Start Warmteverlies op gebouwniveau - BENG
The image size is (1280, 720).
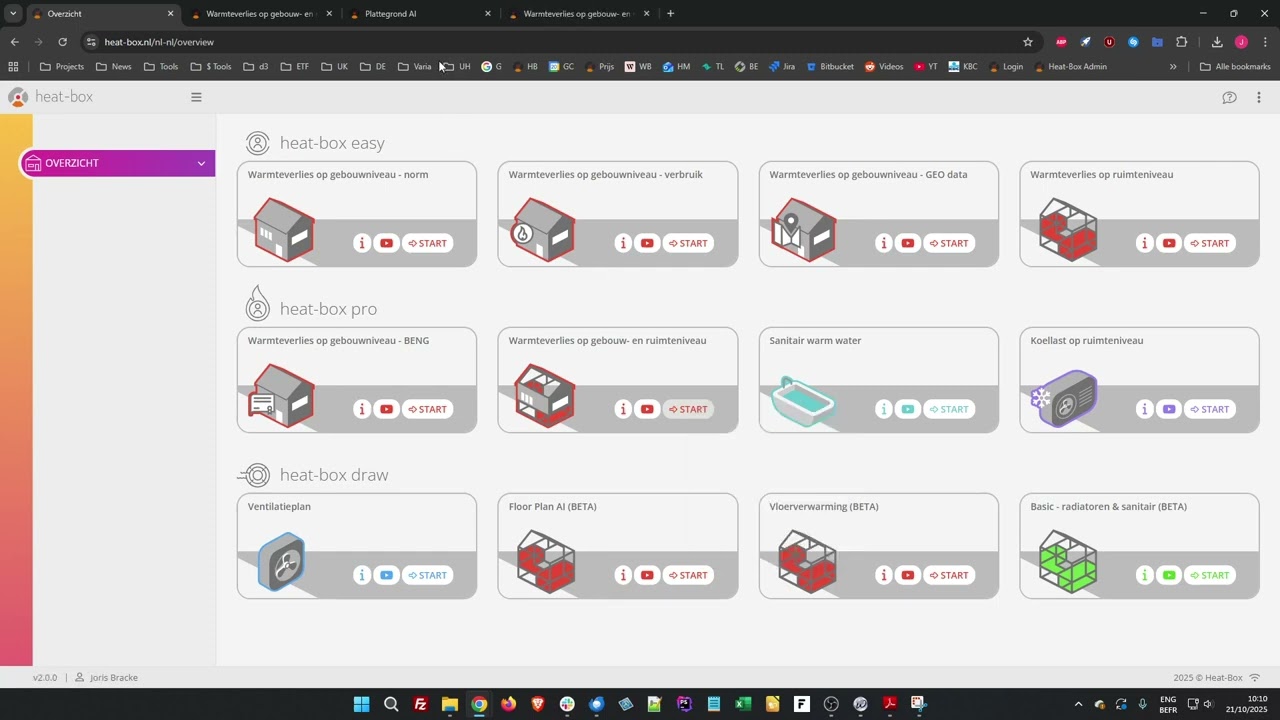428,409
